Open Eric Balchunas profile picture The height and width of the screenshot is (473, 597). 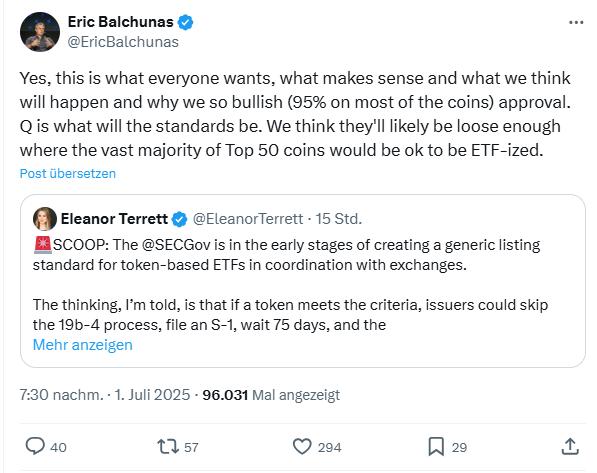pos(40,32)
